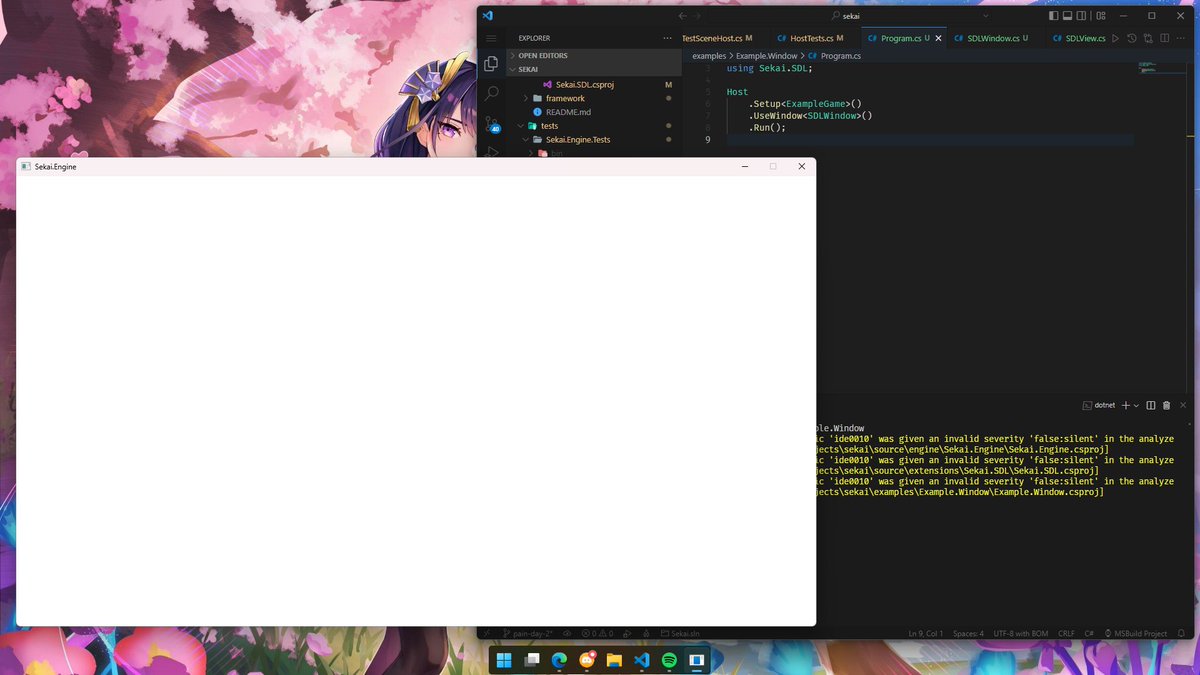The height and width of the screenshot is (675, 1200).
Task: Open the Search view in activity bar
Action: coord(491,93)
